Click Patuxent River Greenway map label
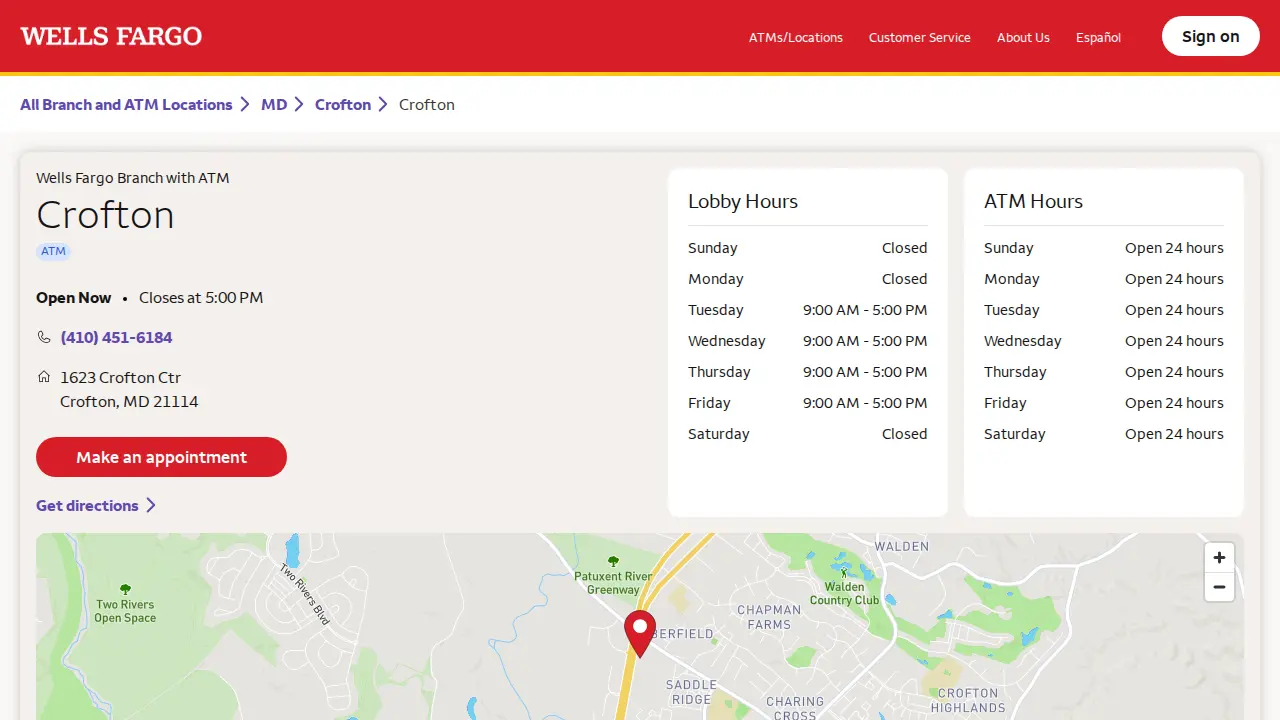1280x720 pixels. 613,583
